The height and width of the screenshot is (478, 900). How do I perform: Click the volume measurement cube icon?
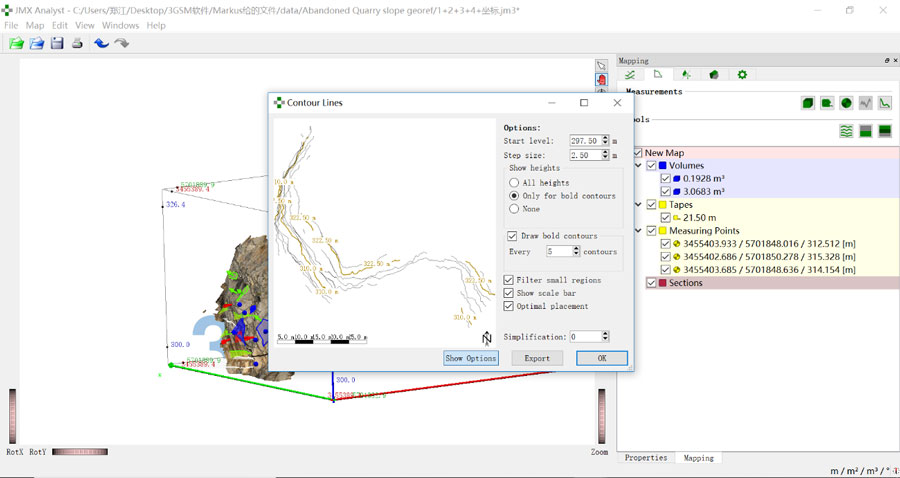click(807, 103)
